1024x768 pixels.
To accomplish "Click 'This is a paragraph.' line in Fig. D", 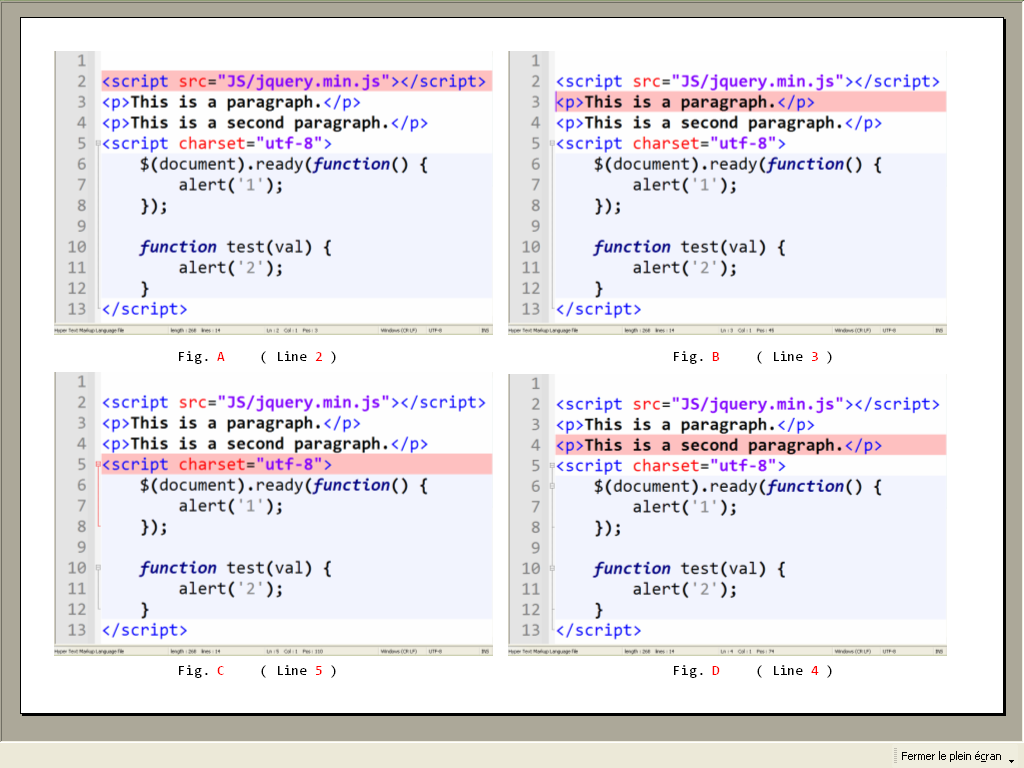I will coord(684,425).
